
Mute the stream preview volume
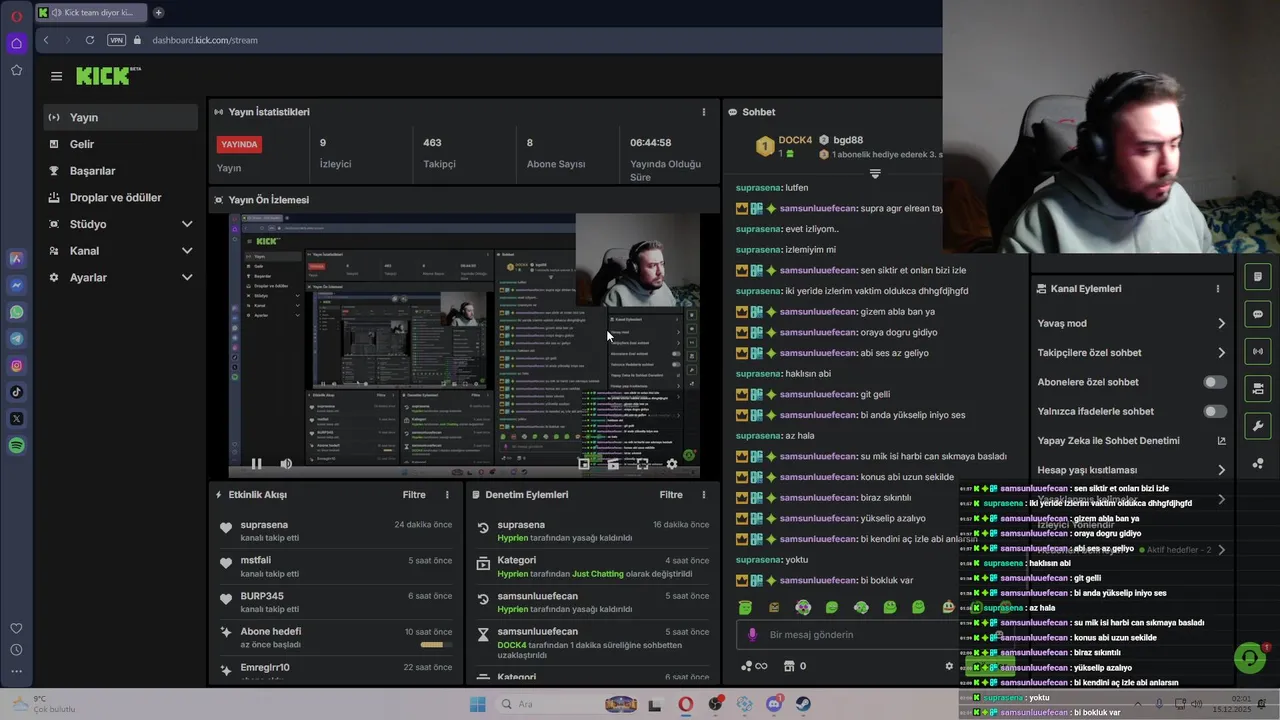click(286, 464)
